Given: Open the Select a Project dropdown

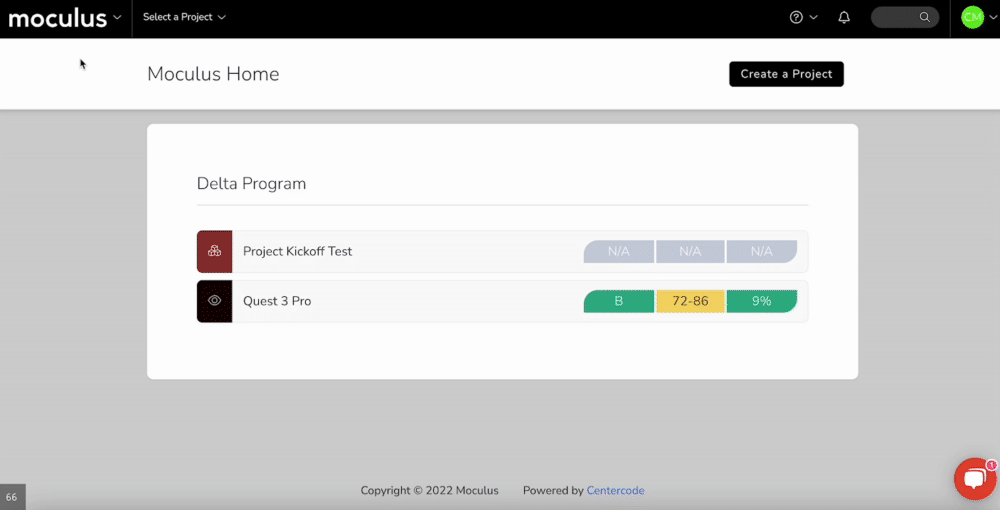Looking at the screenshot, I should (x=184, y=17).
